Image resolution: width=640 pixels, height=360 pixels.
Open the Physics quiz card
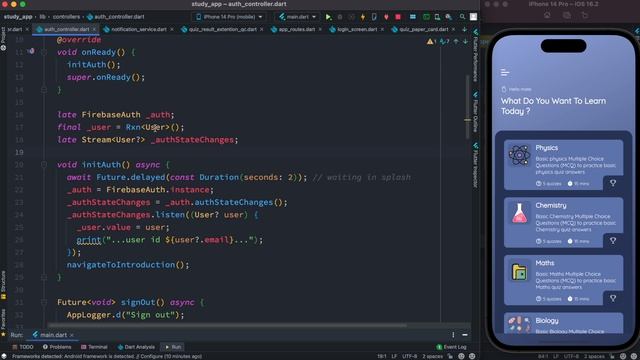click(x=563, y=165)
